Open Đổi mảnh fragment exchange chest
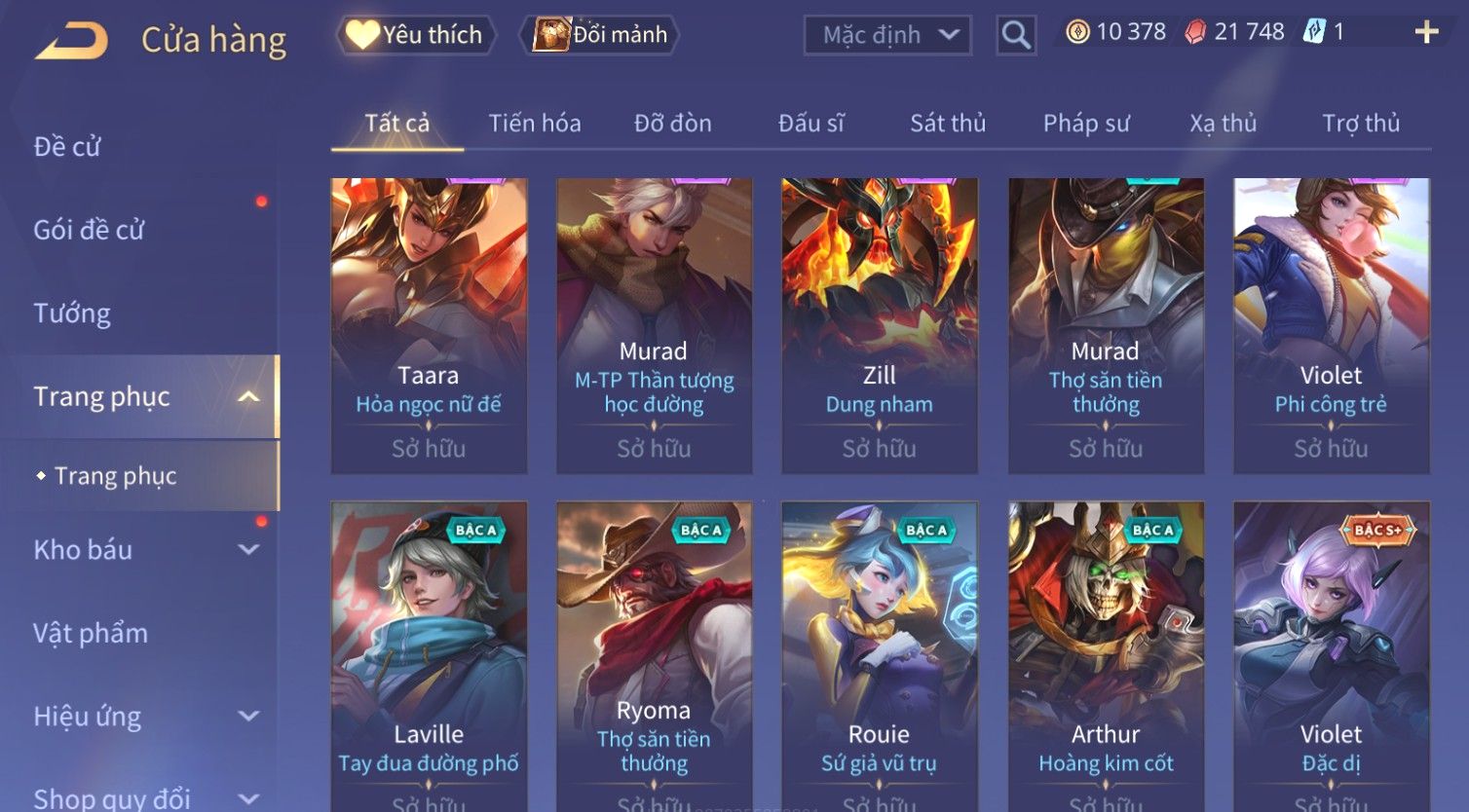This screenshot has height=812, width=1469. (x=600, y=35)
